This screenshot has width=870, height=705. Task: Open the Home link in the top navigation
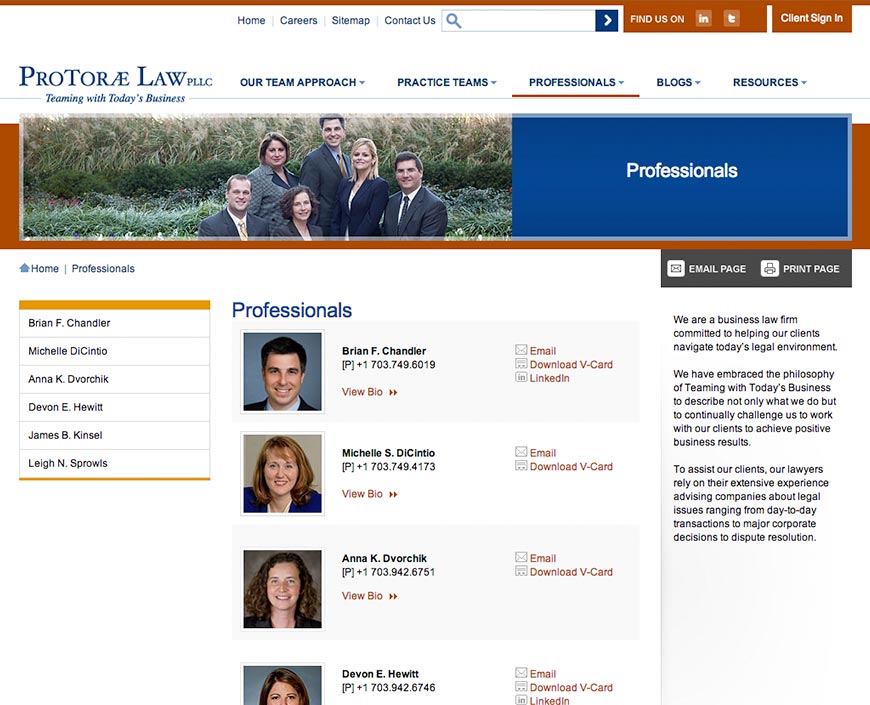251,21
